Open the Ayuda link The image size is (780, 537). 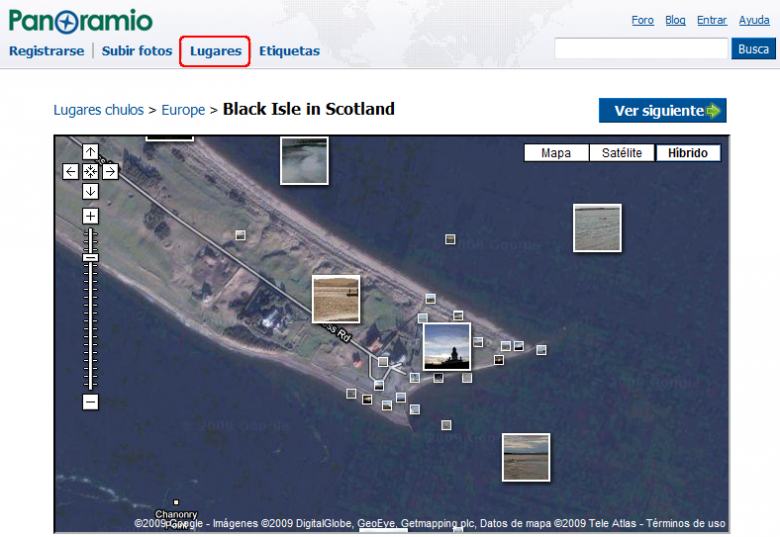[x=754, y=20]
